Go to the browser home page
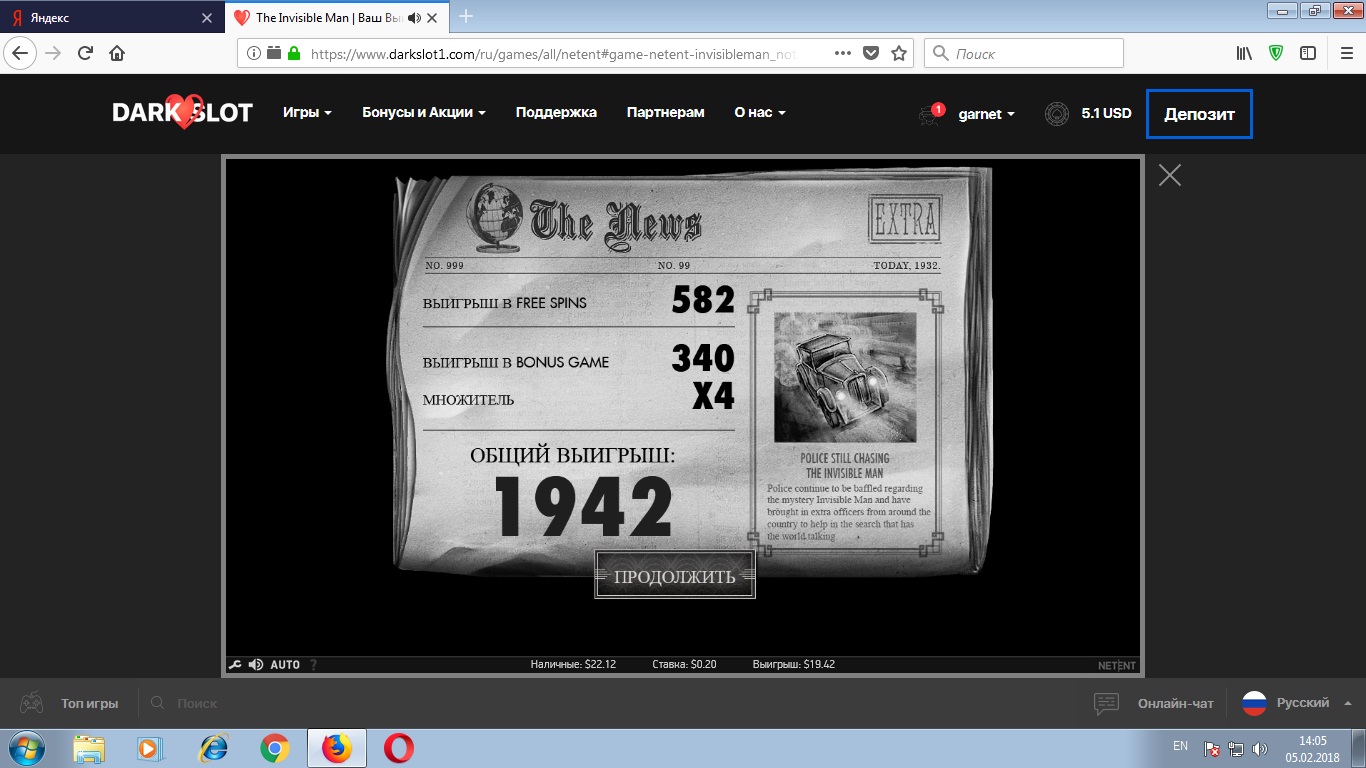 click(117, 53)
